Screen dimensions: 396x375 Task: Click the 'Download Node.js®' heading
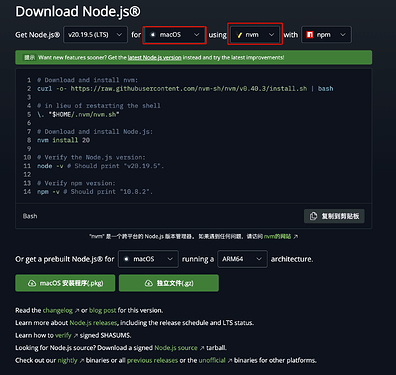click(x=78, y=12)
